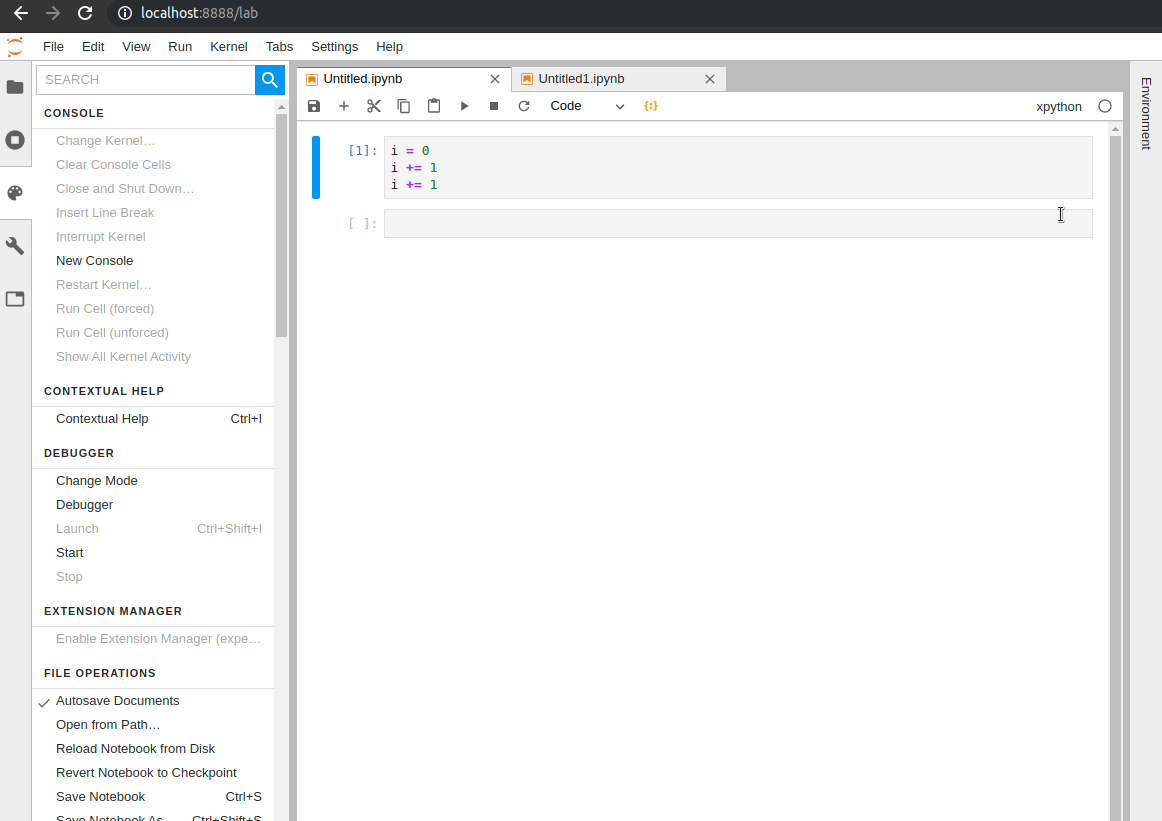Insert a new cell with the plus icon

point(344,105)
